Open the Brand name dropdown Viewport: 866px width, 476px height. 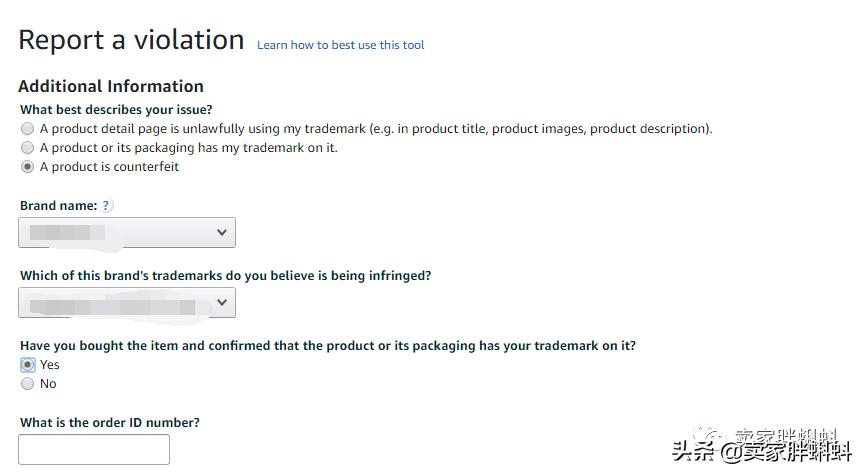(x=127, y=232)
